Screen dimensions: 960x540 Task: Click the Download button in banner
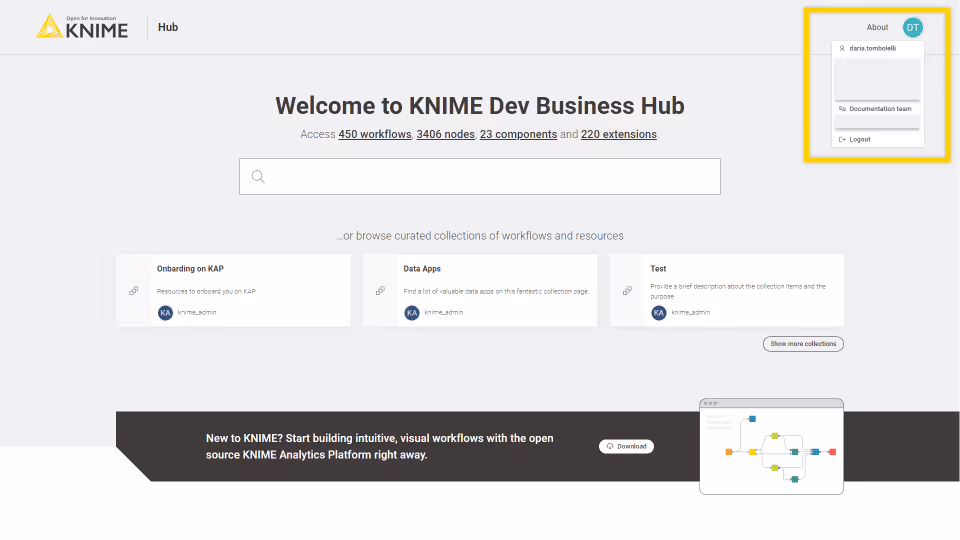pyautogui.click(x=626, y=446)
